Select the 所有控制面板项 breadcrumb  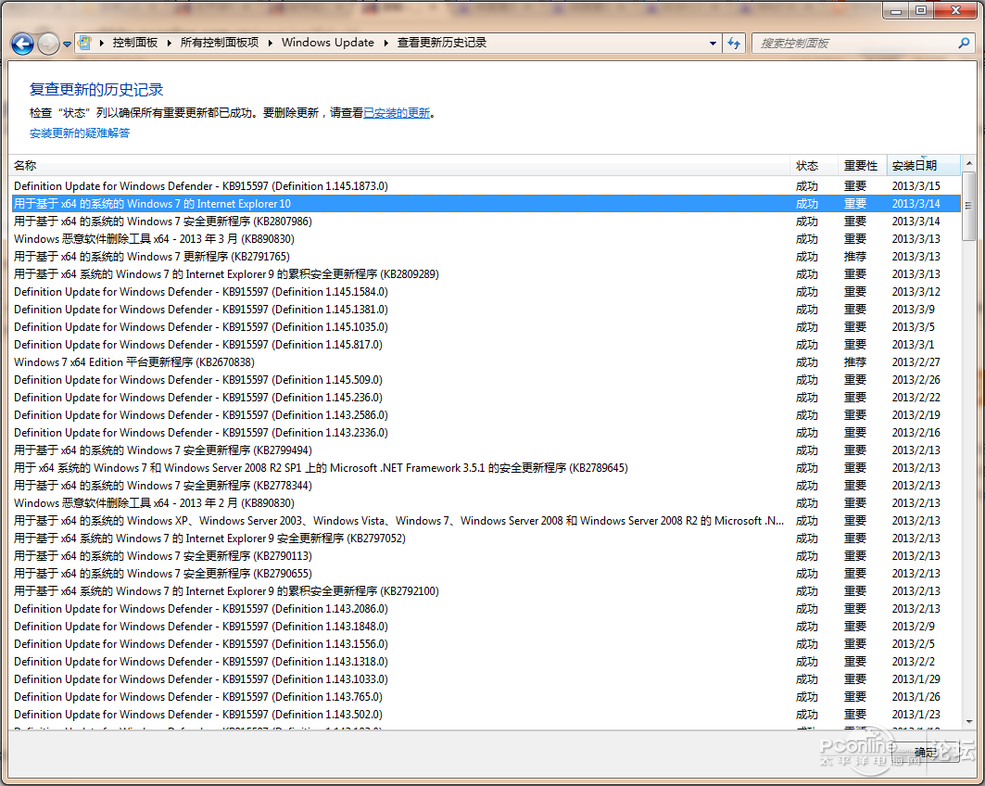pos(219,43)
